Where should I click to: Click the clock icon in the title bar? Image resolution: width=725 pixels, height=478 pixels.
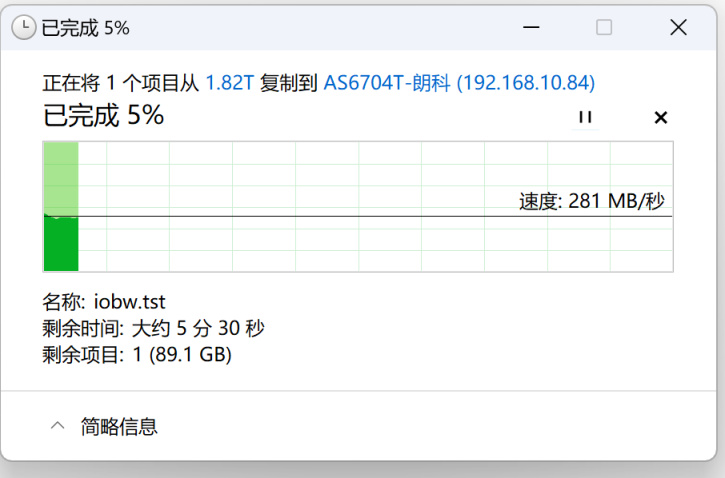(23, 28)
